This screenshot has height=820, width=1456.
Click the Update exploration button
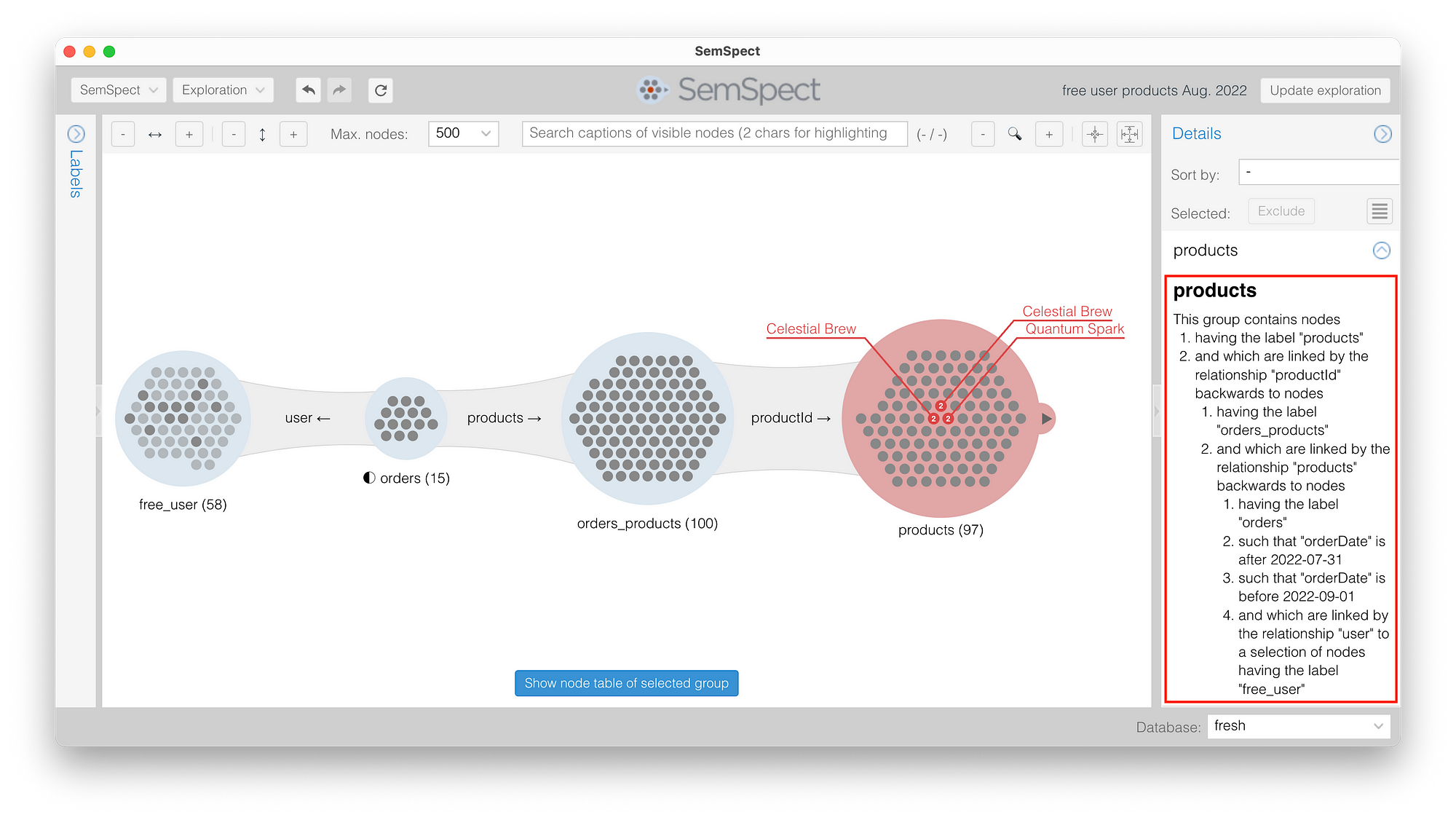click(x=1325, y=90)
